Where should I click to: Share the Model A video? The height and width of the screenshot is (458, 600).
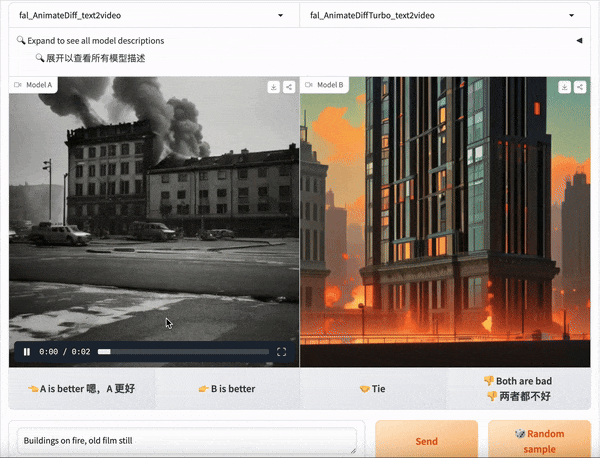point(289,87)
